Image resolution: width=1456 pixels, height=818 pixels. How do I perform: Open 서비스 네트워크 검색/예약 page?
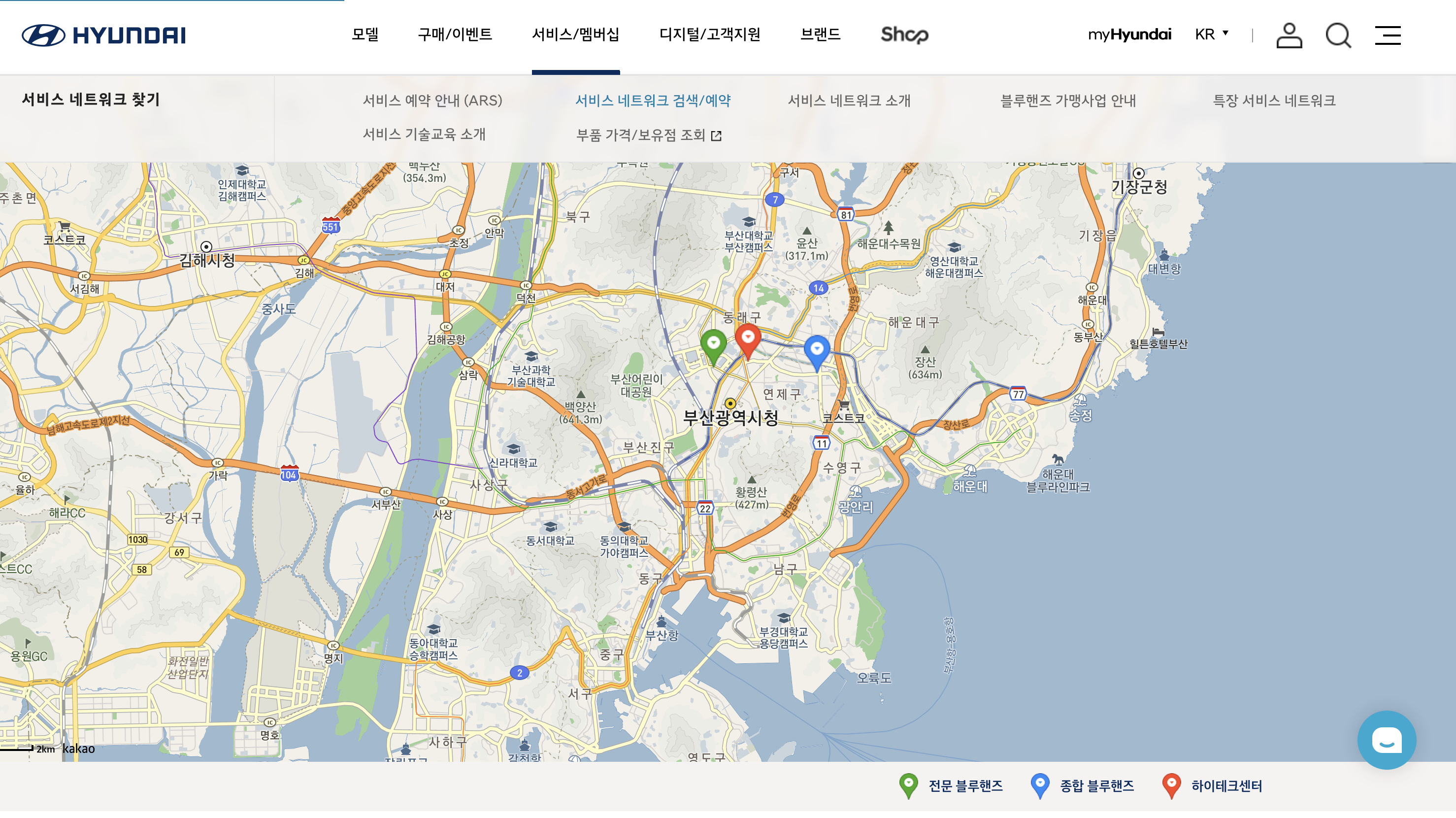point(653,101)
